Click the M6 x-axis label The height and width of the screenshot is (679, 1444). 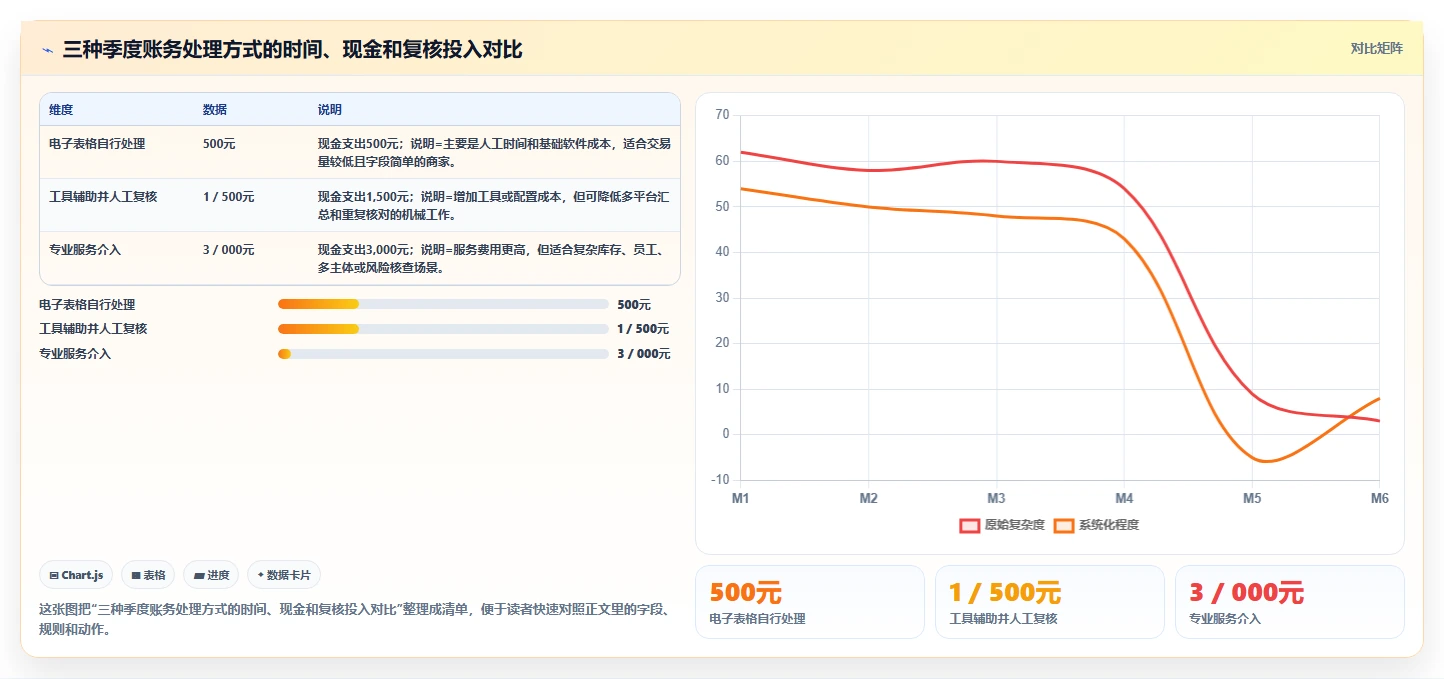tap(1379, 498)
